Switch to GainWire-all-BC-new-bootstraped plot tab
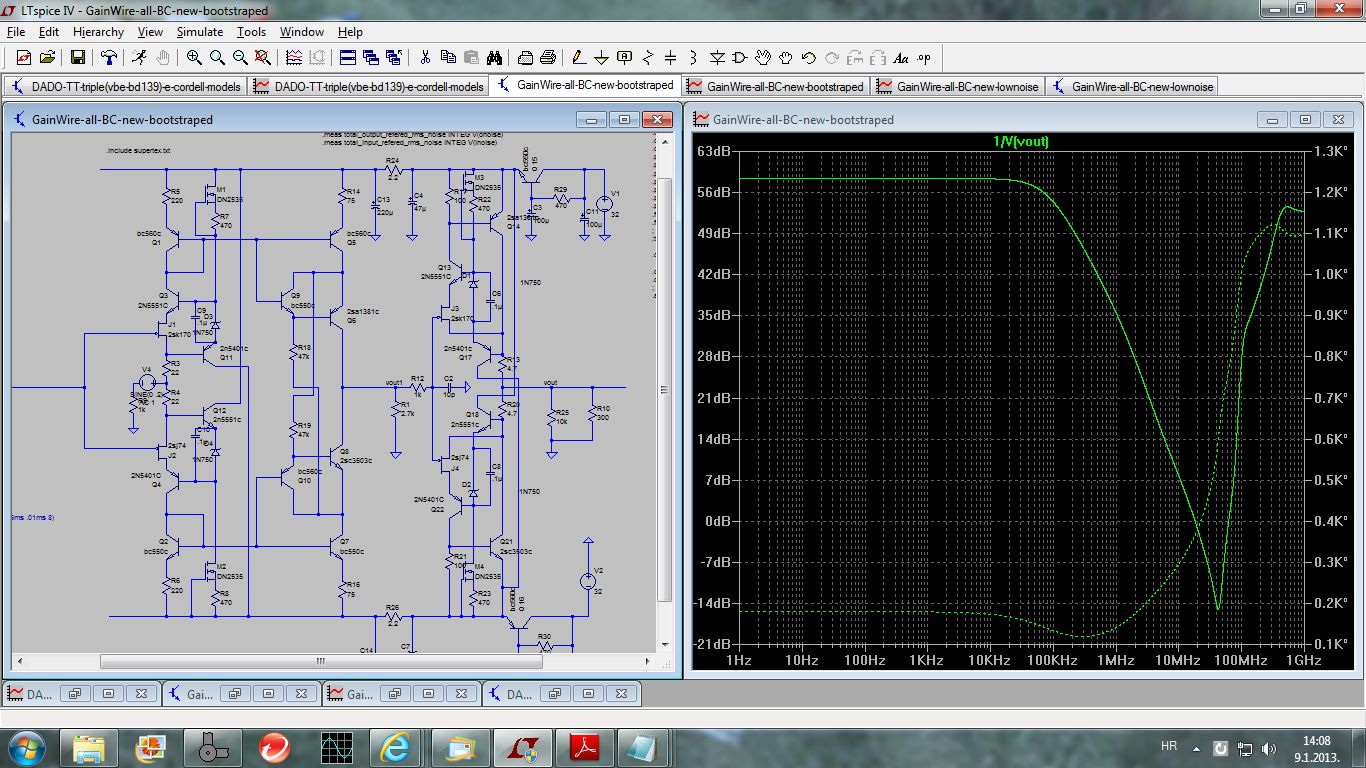The height and width of the screenshot is (768, 1366). [x=775, y=86]
